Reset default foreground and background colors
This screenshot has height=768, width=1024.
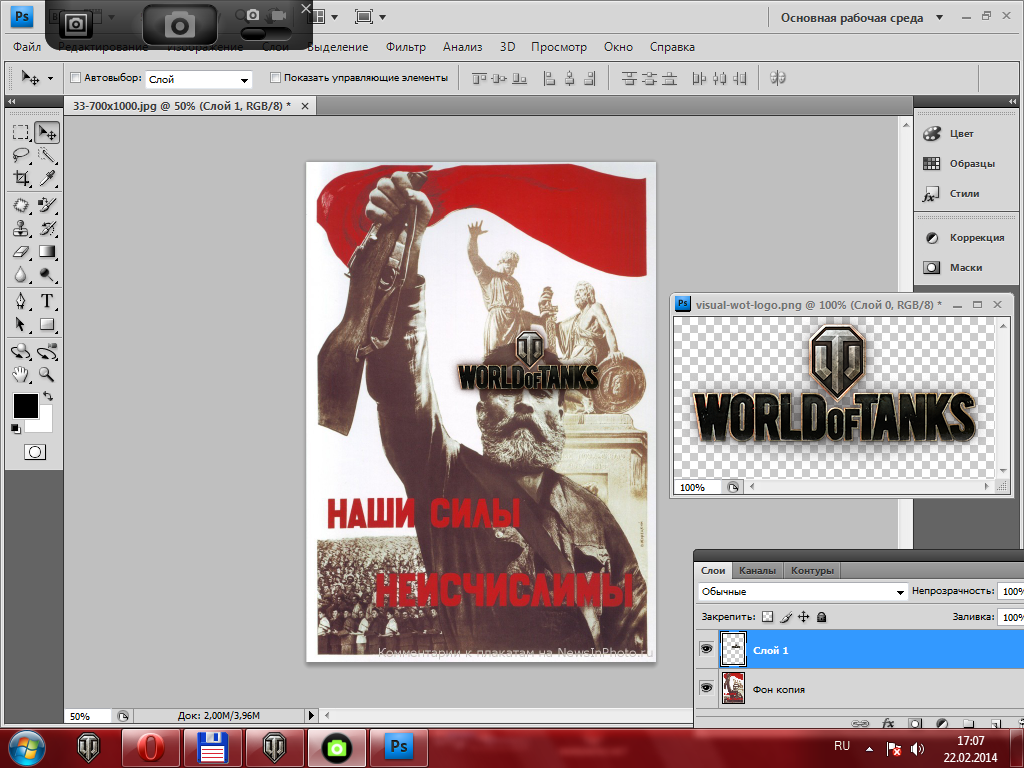(x=16, y=429)
